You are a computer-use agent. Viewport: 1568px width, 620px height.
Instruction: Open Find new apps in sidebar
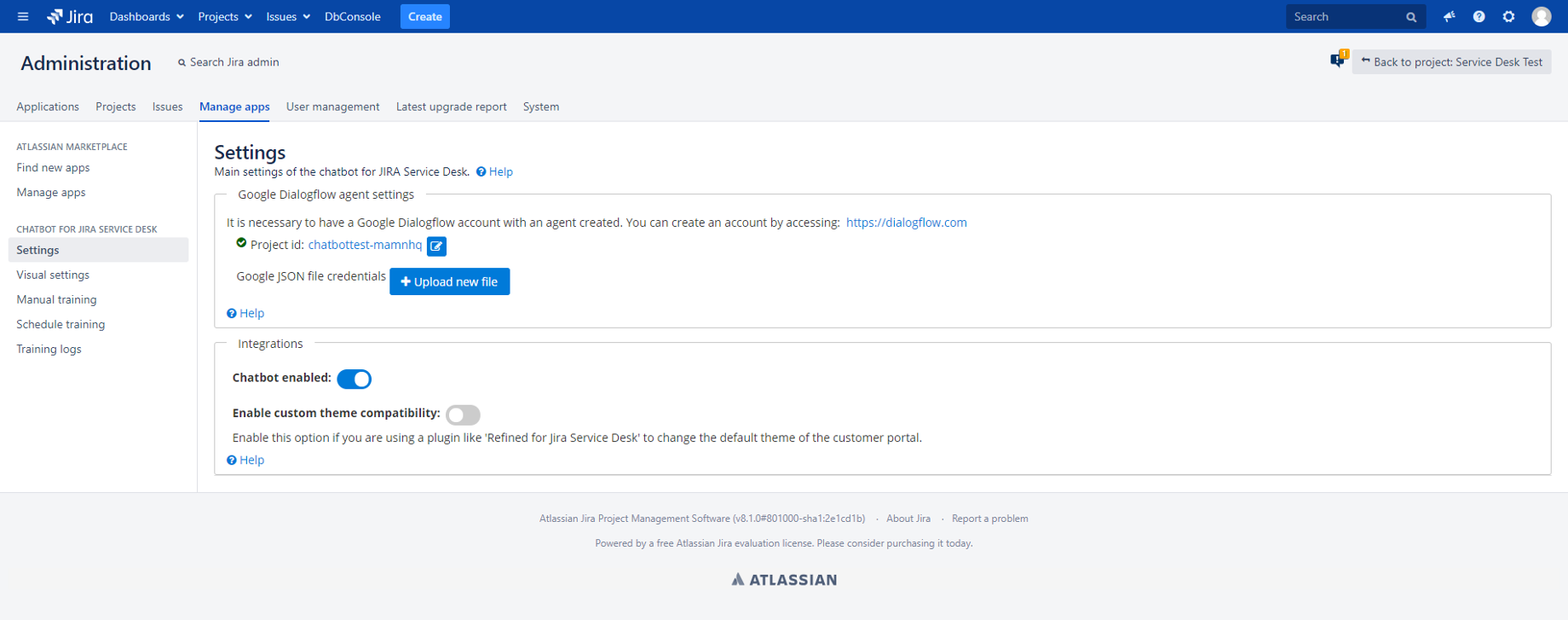53,168
